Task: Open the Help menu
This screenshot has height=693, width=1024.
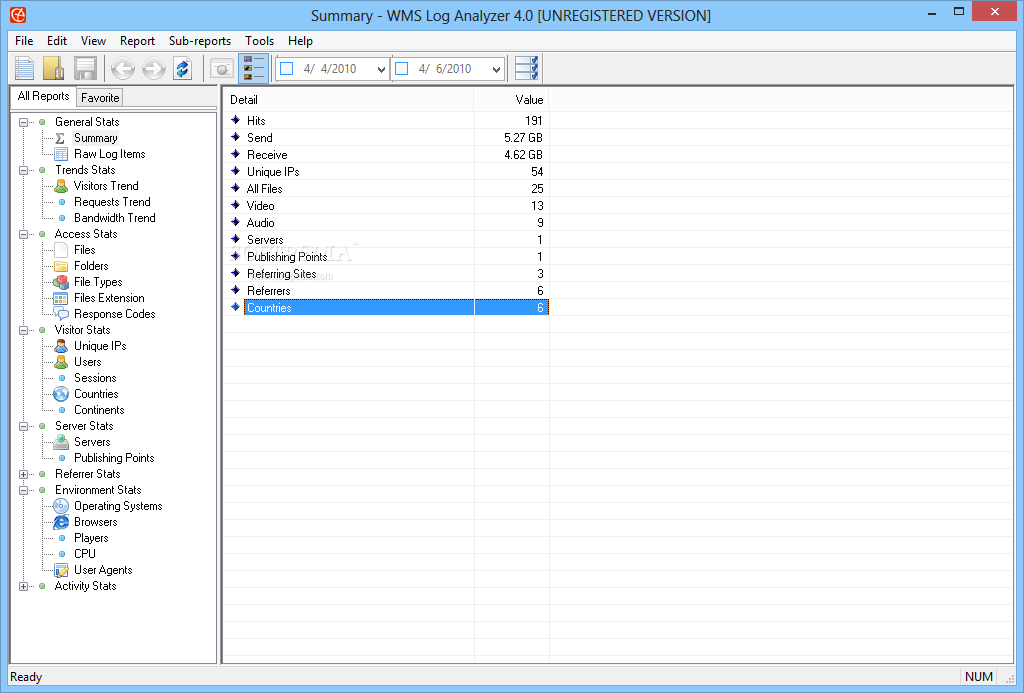Action: point(300,40)
